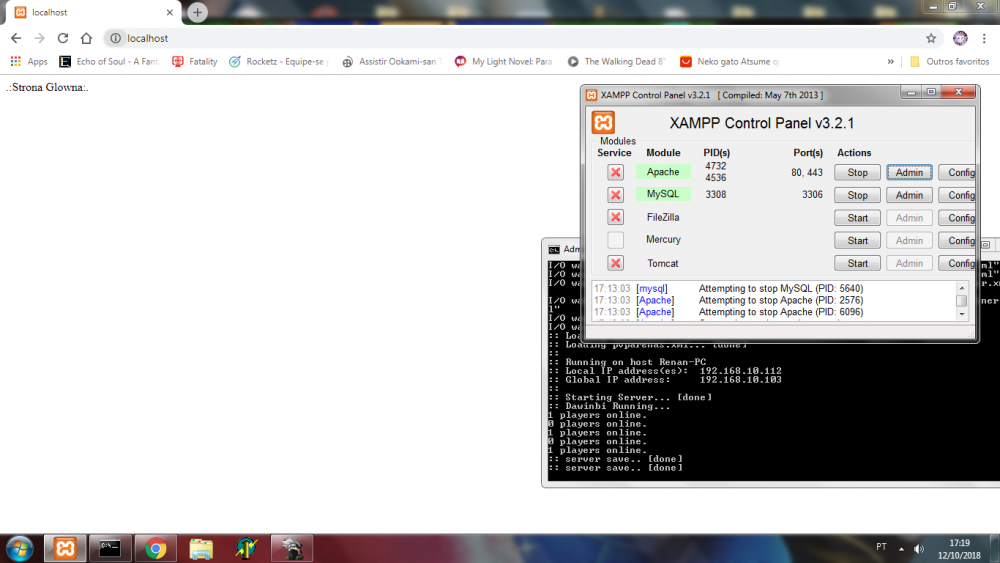This screenshot has height=563, width=1000.
Task: Bookmark this page with star icon
Action: click(931, 38)
